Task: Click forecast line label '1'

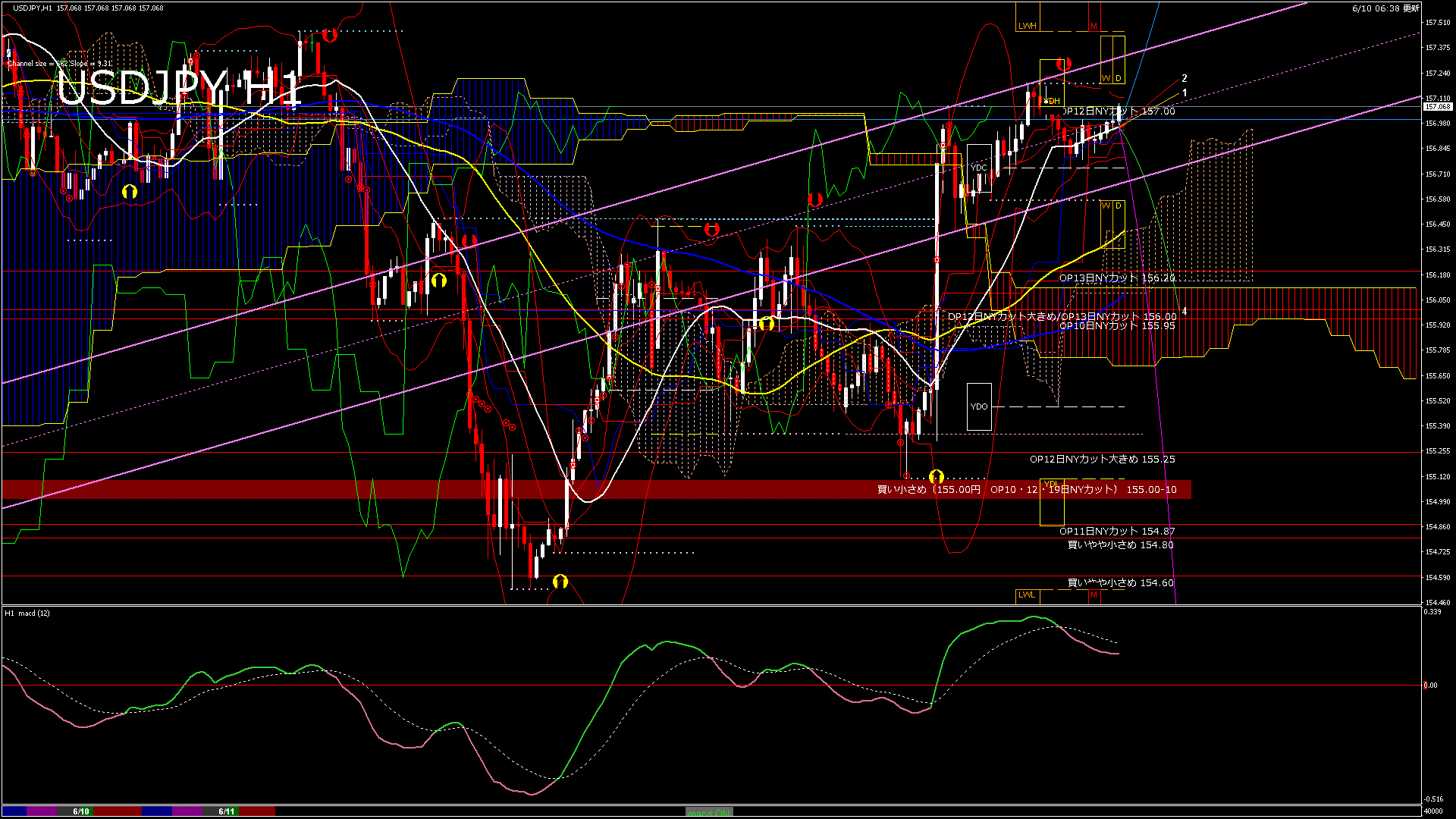Action: tap(1185, 93)
